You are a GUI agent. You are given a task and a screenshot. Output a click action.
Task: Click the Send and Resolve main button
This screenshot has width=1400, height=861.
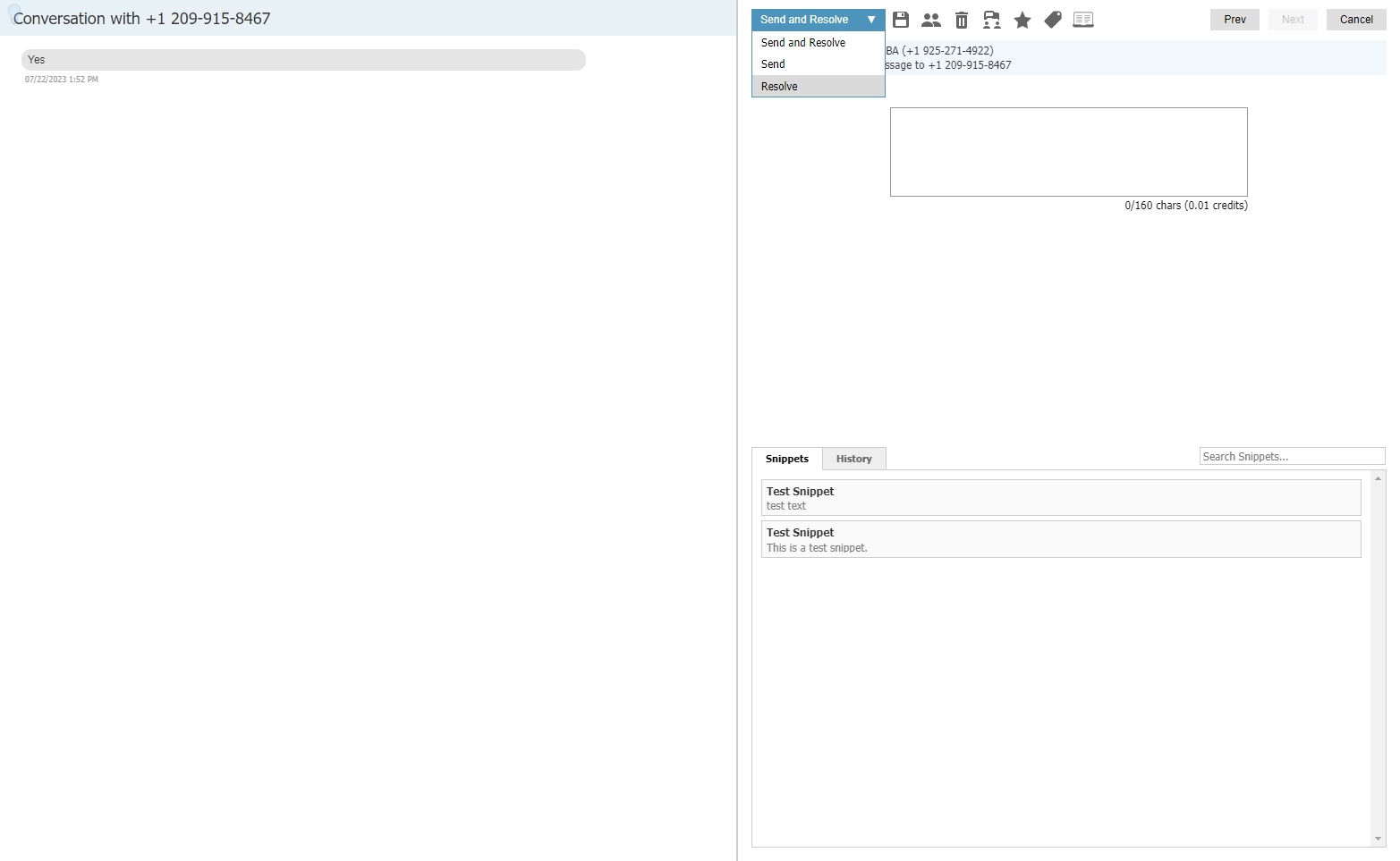coord(805,20)
